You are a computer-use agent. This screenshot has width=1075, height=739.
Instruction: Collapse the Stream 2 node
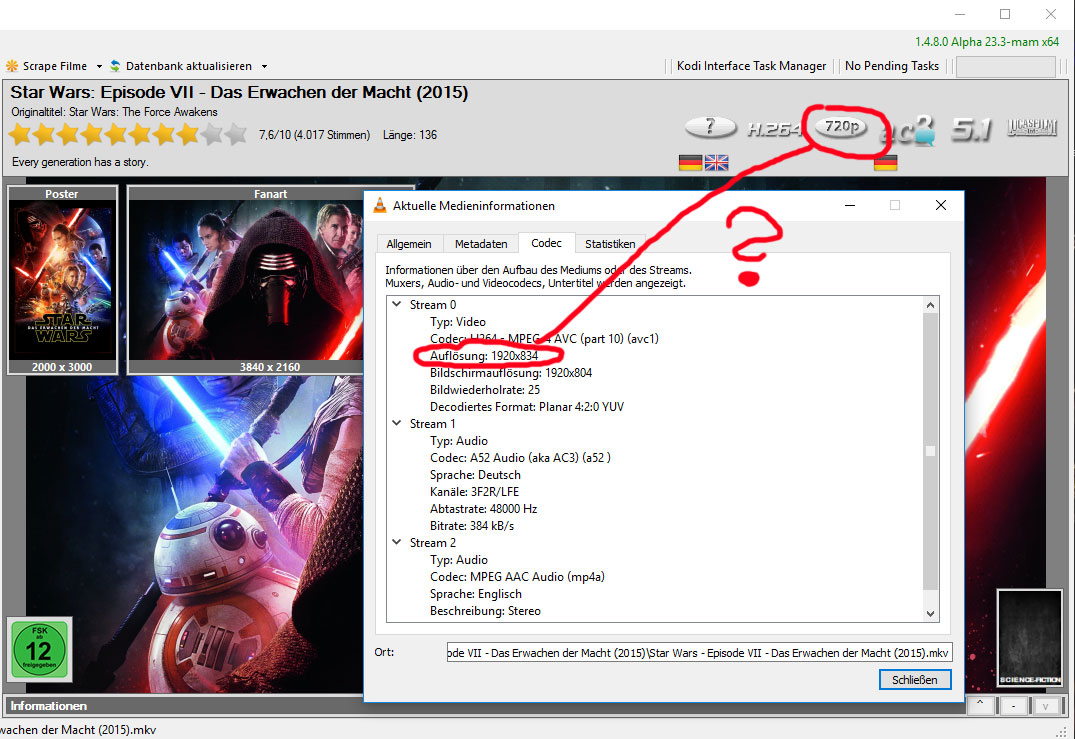pos(396,542)
